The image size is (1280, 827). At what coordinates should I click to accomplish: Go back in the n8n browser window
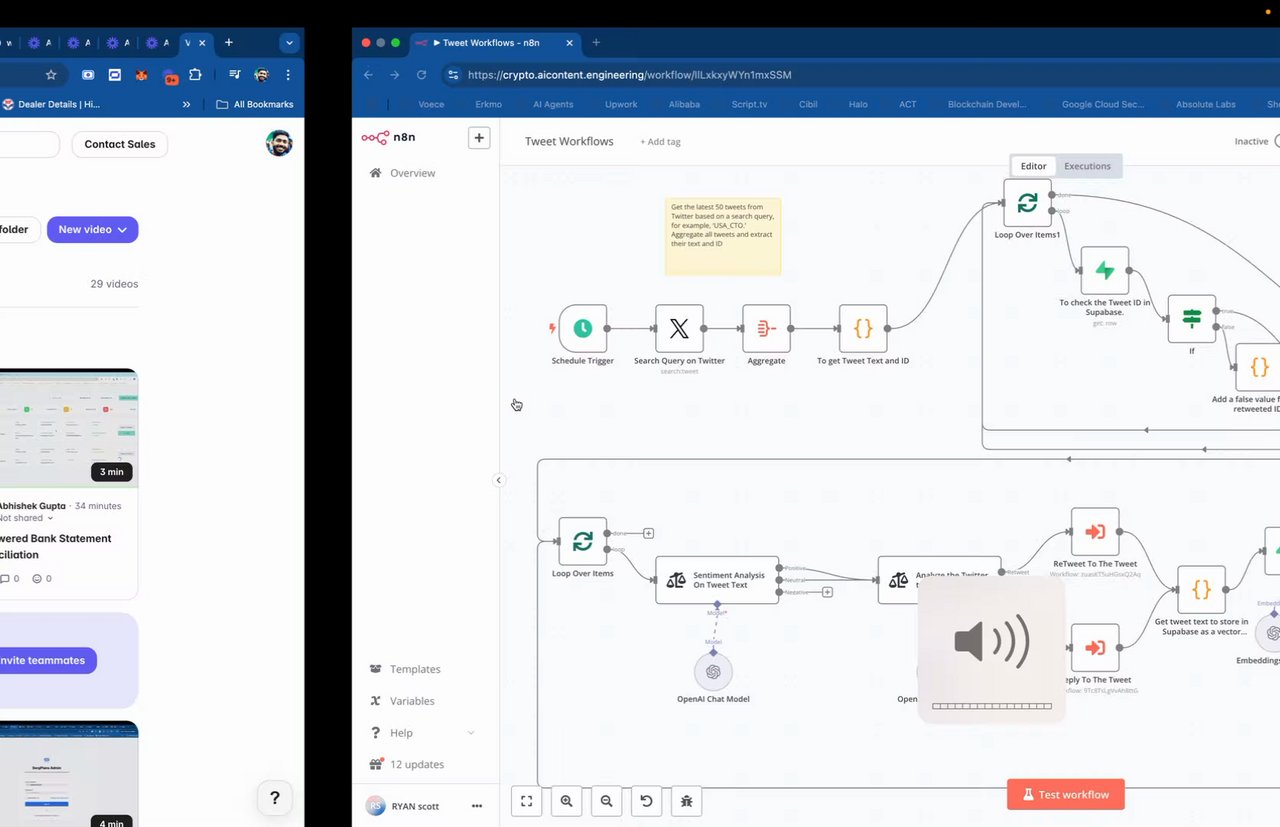click(x=368, y=75)
